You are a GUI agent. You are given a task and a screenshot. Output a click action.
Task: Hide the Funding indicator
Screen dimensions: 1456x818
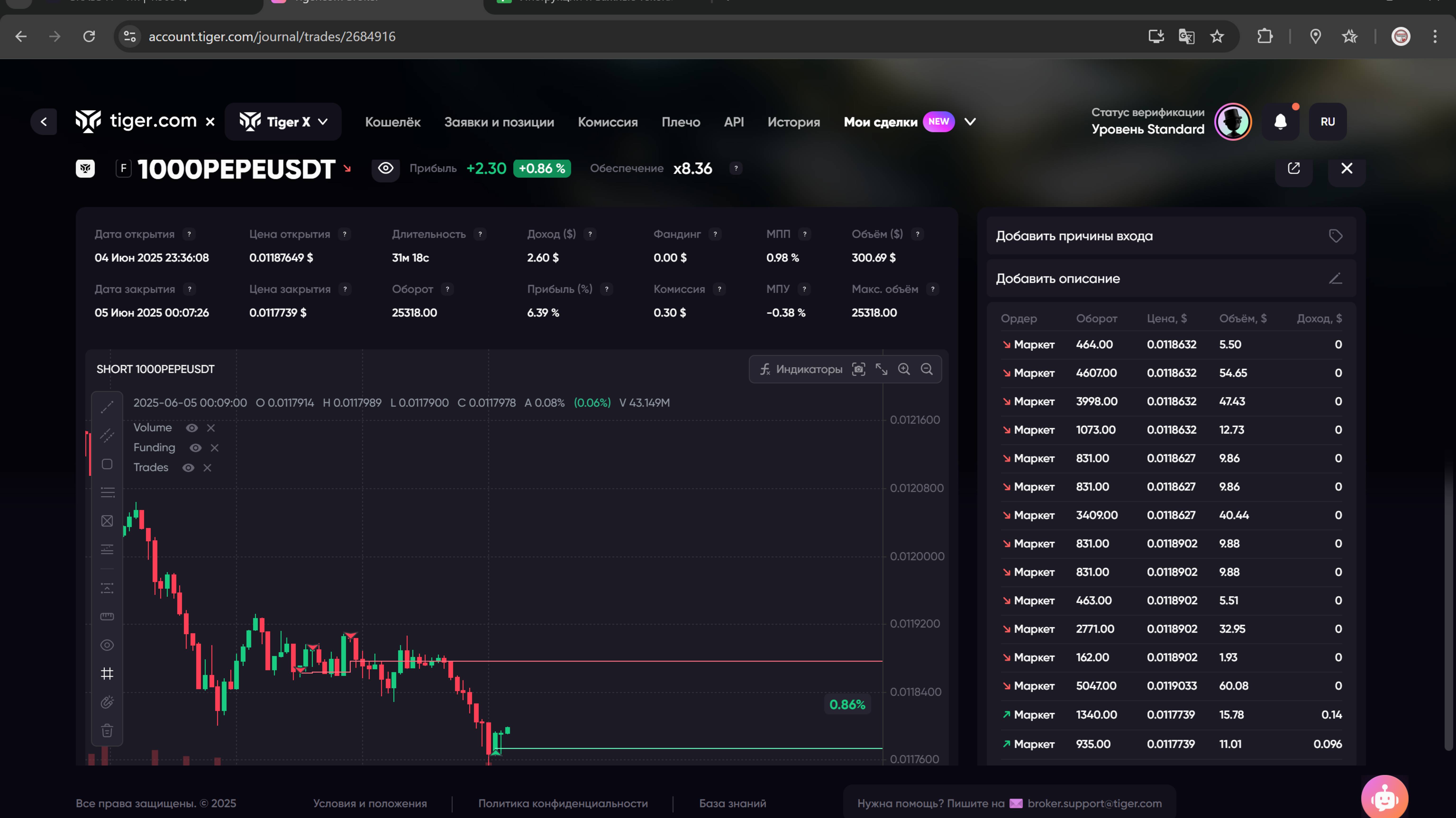196,448
